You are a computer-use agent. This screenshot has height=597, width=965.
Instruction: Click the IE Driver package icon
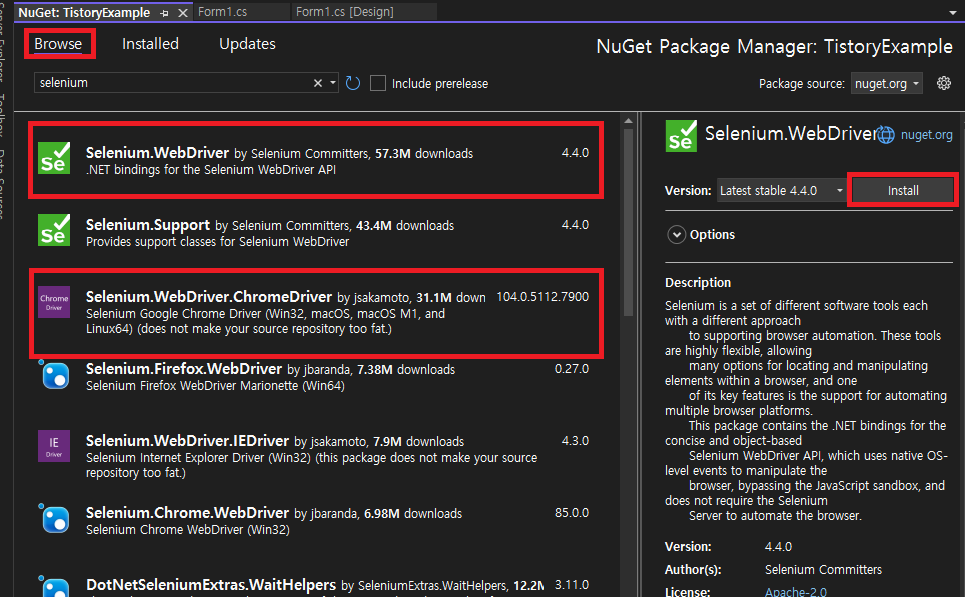click(x=54, y=446)
